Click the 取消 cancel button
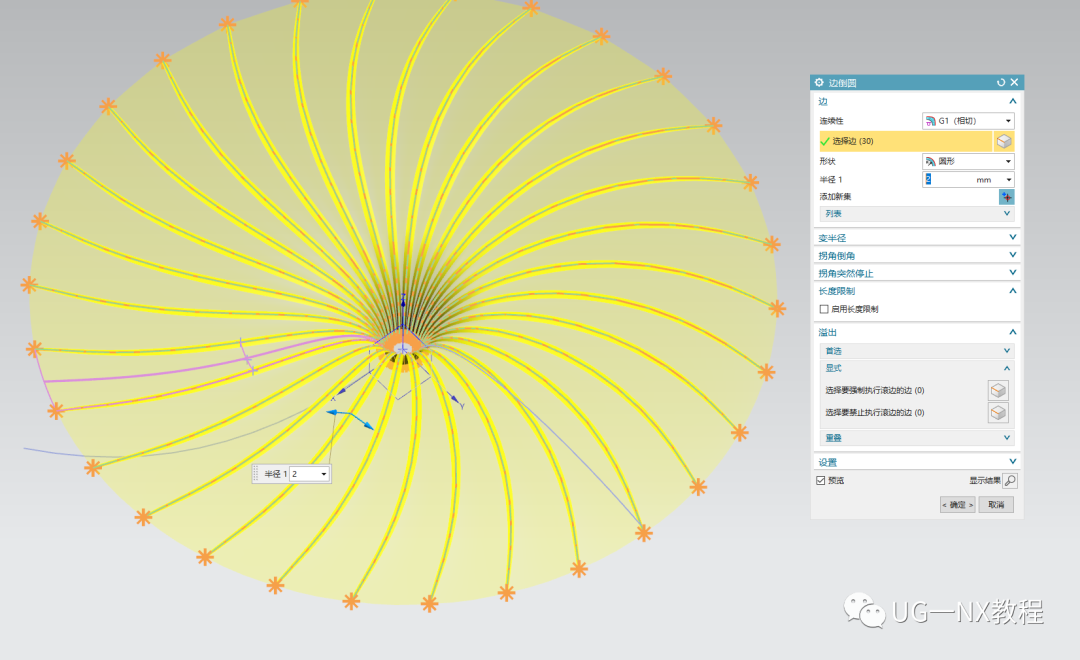Screen dimensions: 1080x660 click(996, 505)
